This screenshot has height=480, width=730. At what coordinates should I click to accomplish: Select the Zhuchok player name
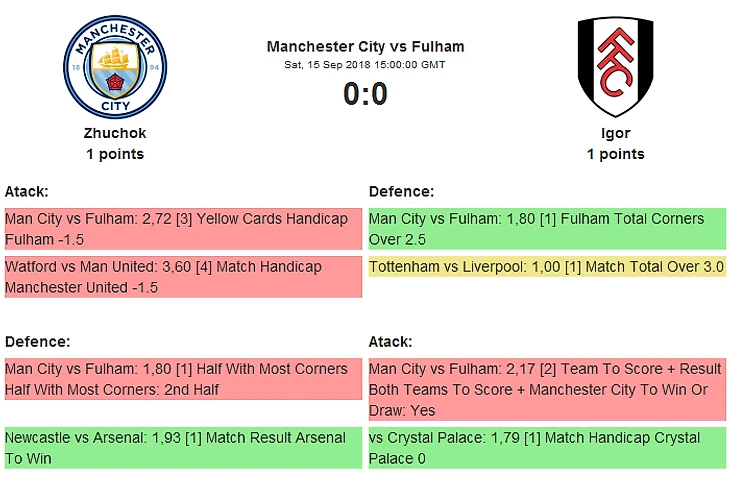click(x=115, y=133)
